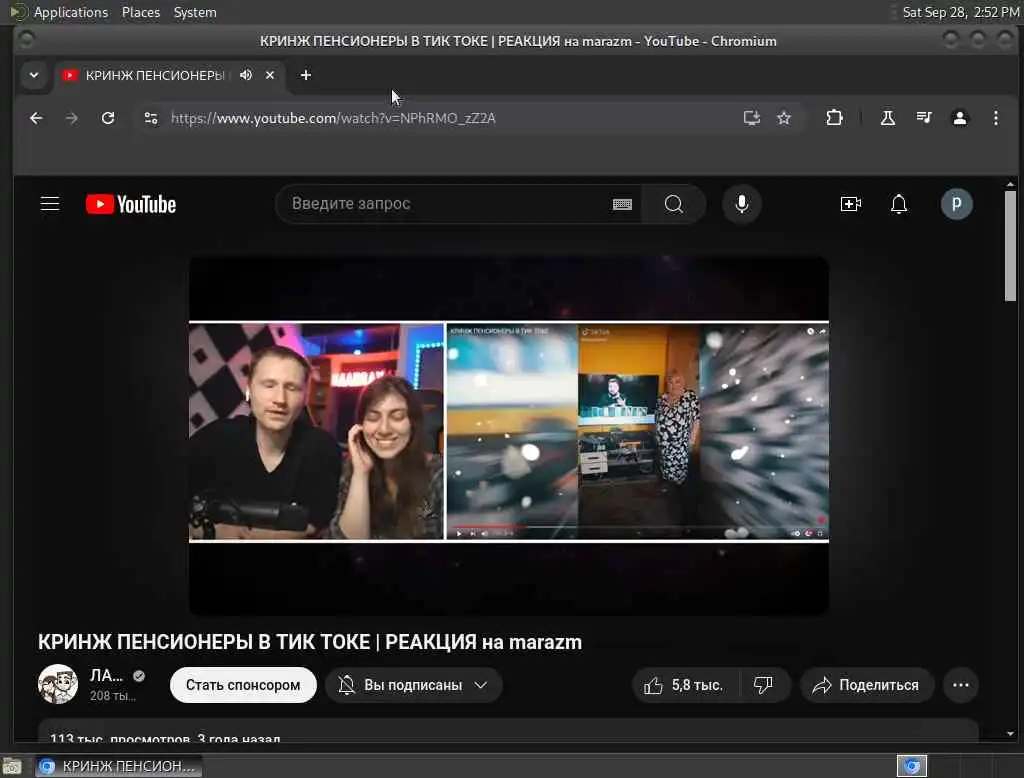1024x778 pixels.
Task: Start voice search with the microphone
Action: click(x=741, y=204)
